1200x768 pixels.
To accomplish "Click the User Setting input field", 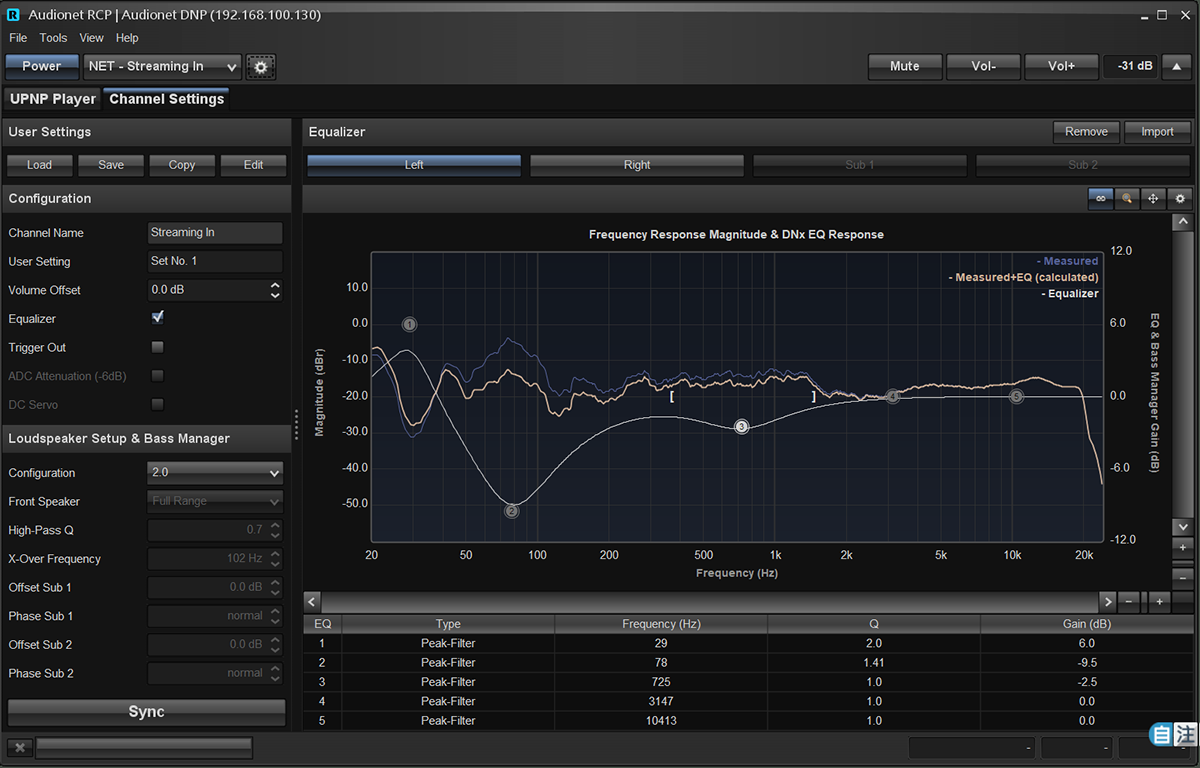I will pos(215,262).
